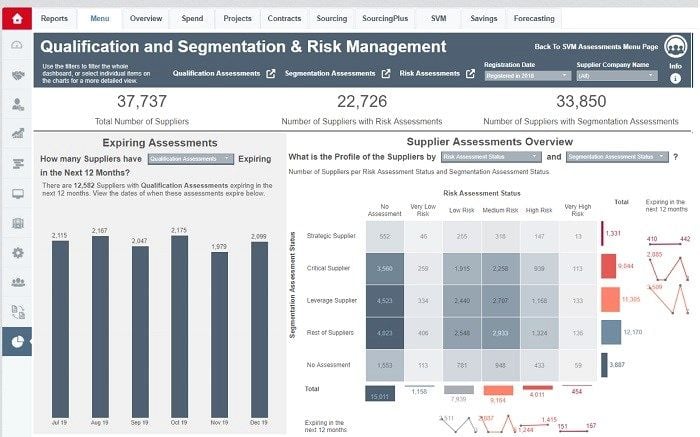Select Strategic Supplier No Assessment cell 552
The width and height of the screenshot is (700, 437).
click(385, 236)
